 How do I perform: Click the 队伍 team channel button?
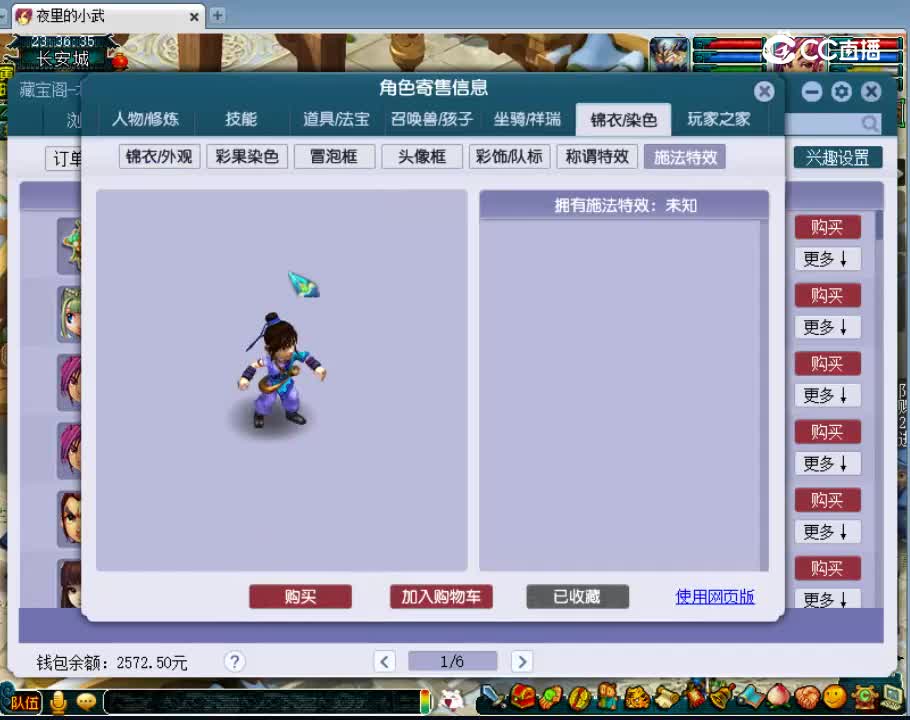25,703
